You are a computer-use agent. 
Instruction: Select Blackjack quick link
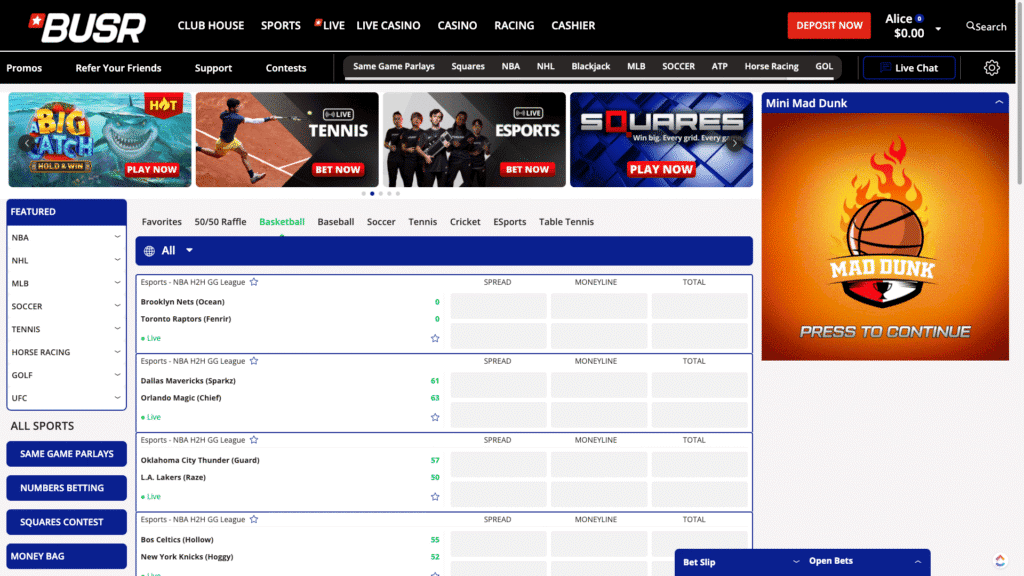(x=590, y=66)
